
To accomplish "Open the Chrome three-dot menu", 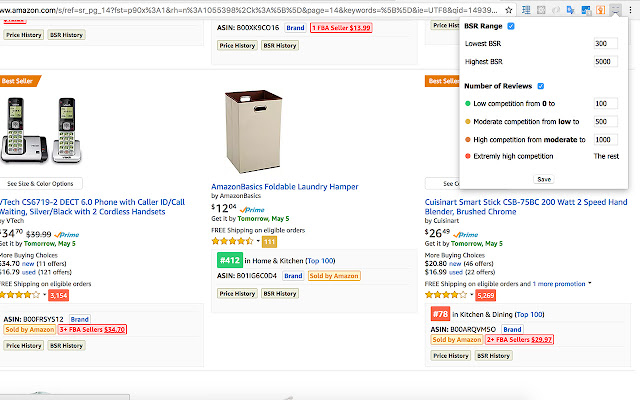I will tap(631, 7).
